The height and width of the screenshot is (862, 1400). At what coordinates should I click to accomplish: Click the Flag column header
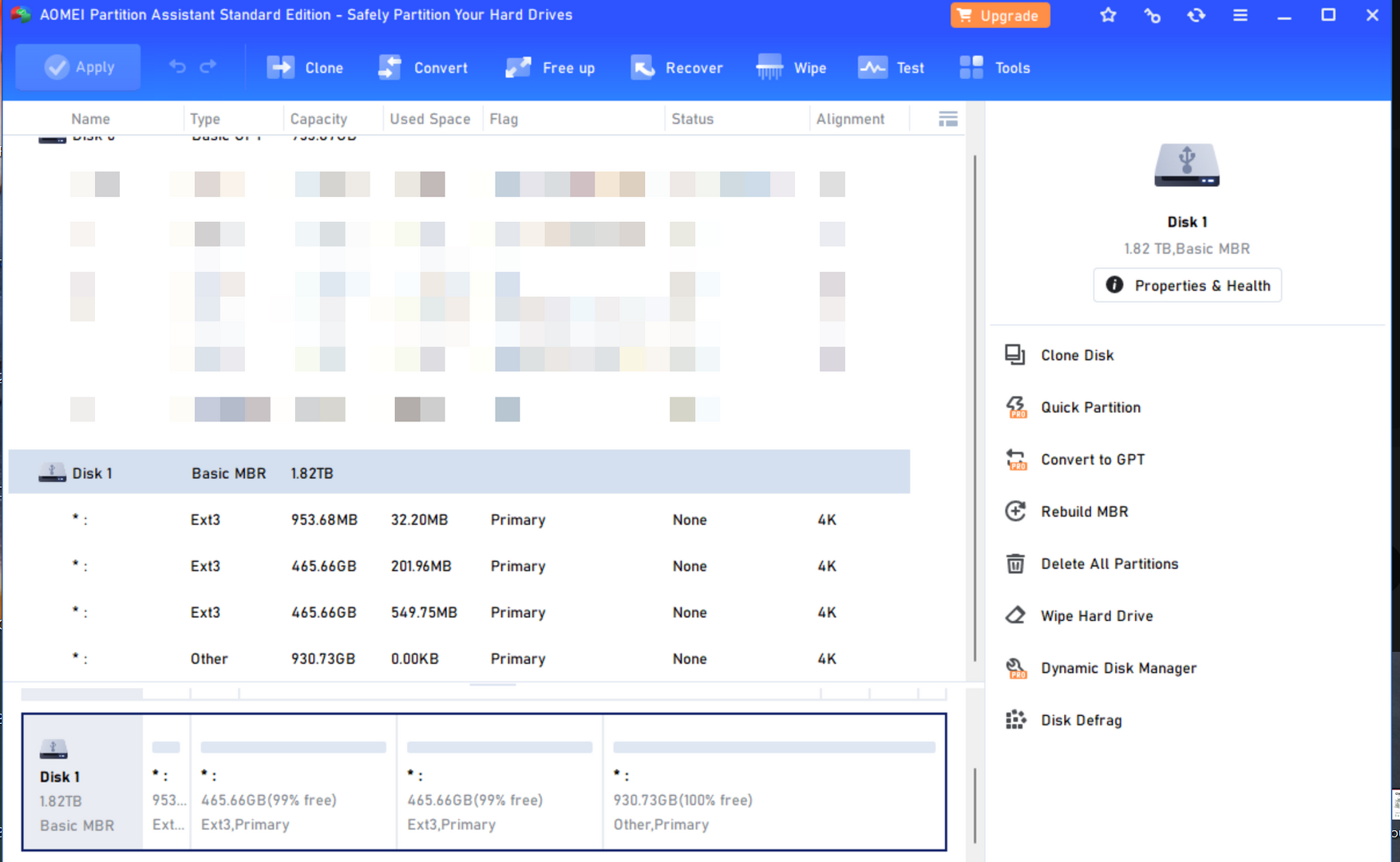tap(504, 119)
